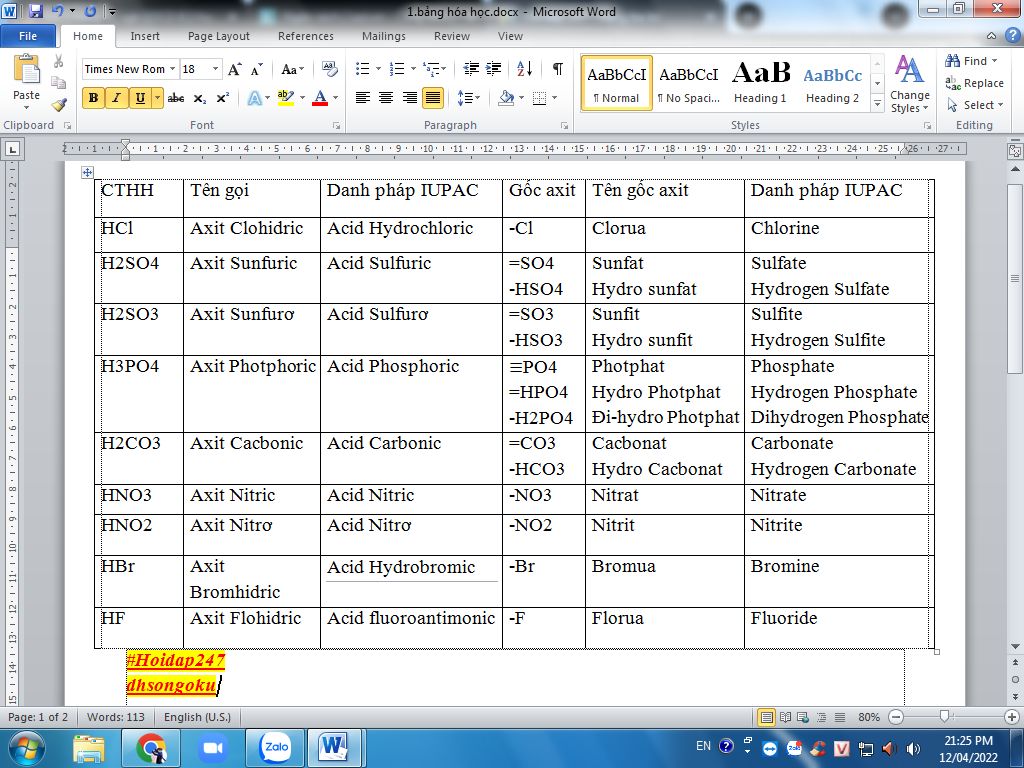Switch to Full Screen Reading view
The image size is (1024, 768).
tap(785, 717)
